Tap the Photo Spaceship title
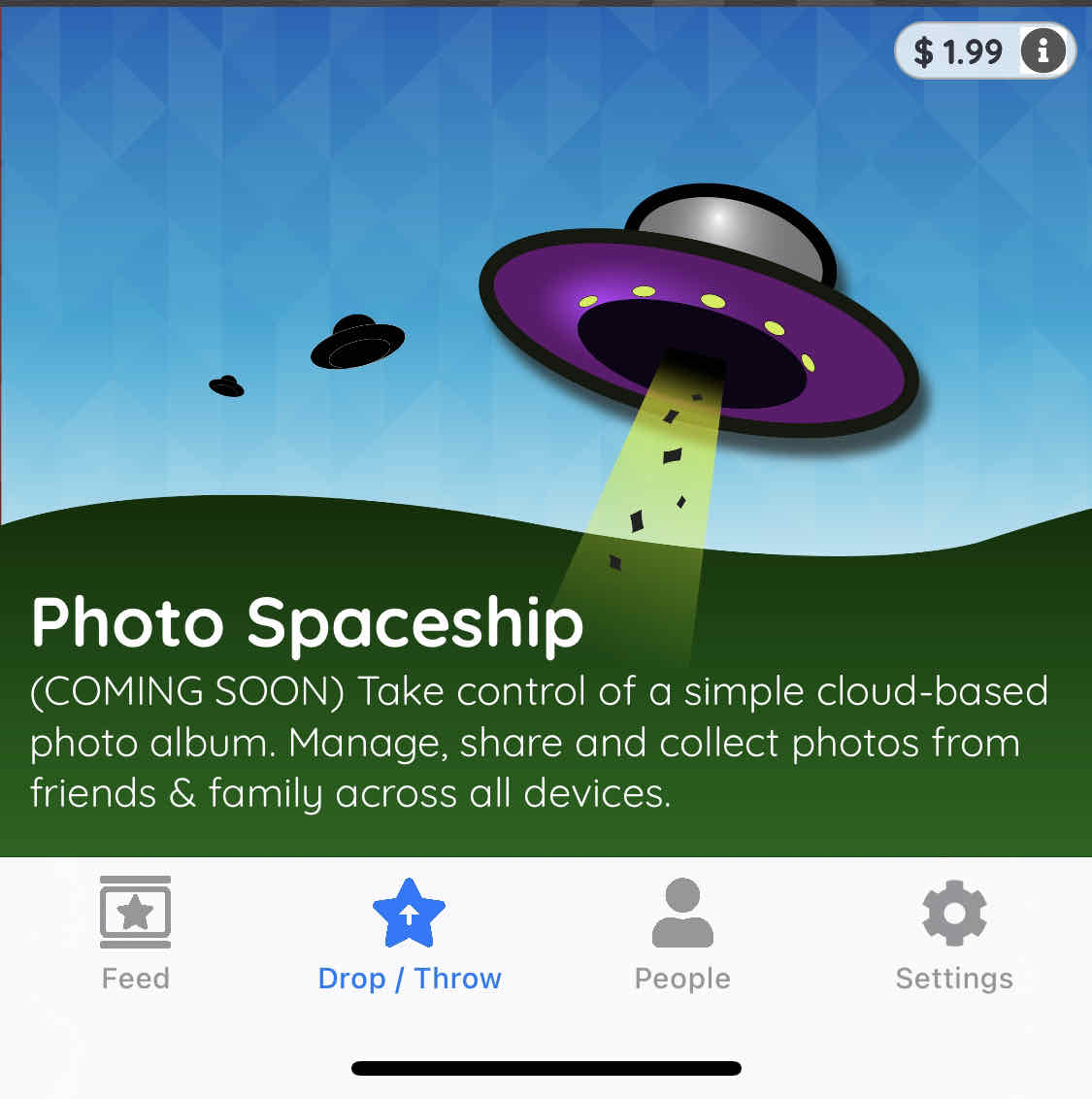 pyautogui.click(x=307, y=624)
